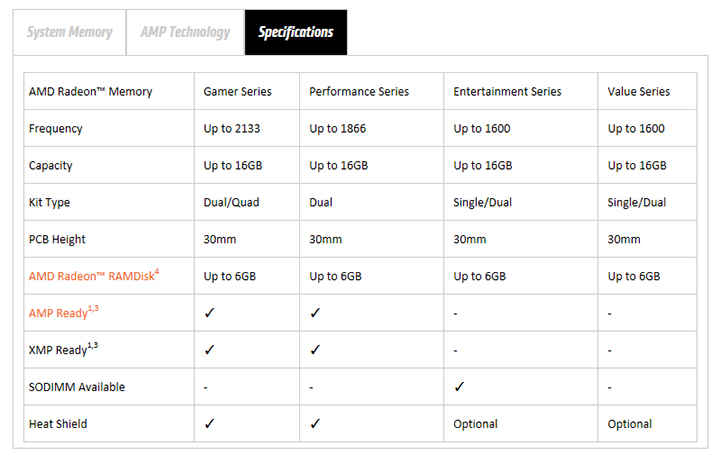Click AMP Ready checkmark for Performance Series
Image resolution: width=720 pixels, height=464 pixels.
[315, 313]
